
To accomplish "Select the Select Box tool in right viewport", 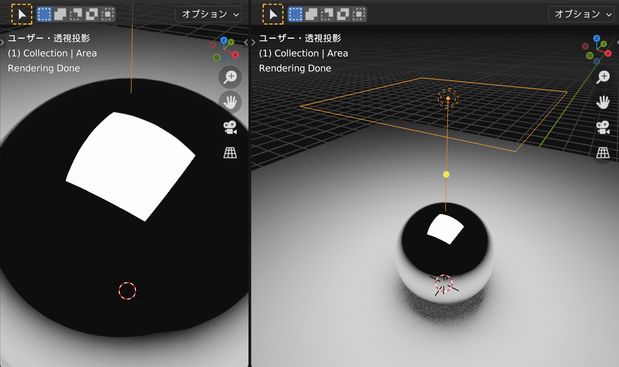I will pos(273,15).
